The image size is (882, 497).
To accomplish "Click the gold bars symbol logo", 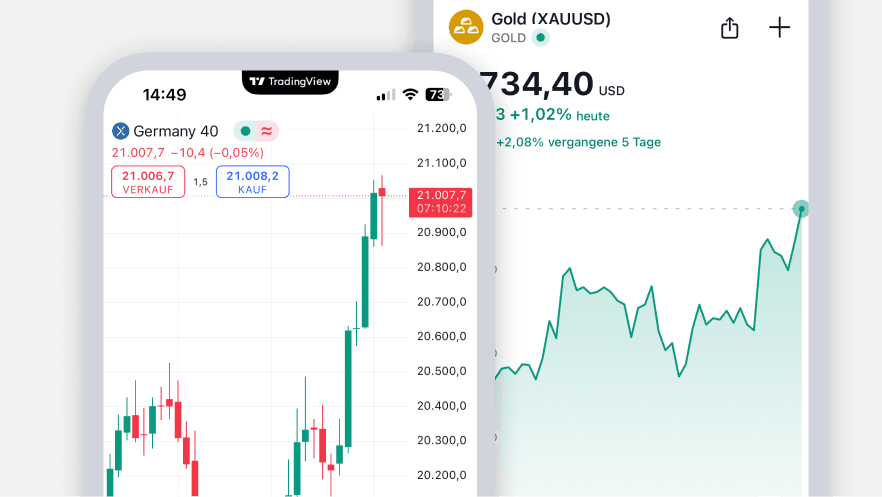I will 465,27.
